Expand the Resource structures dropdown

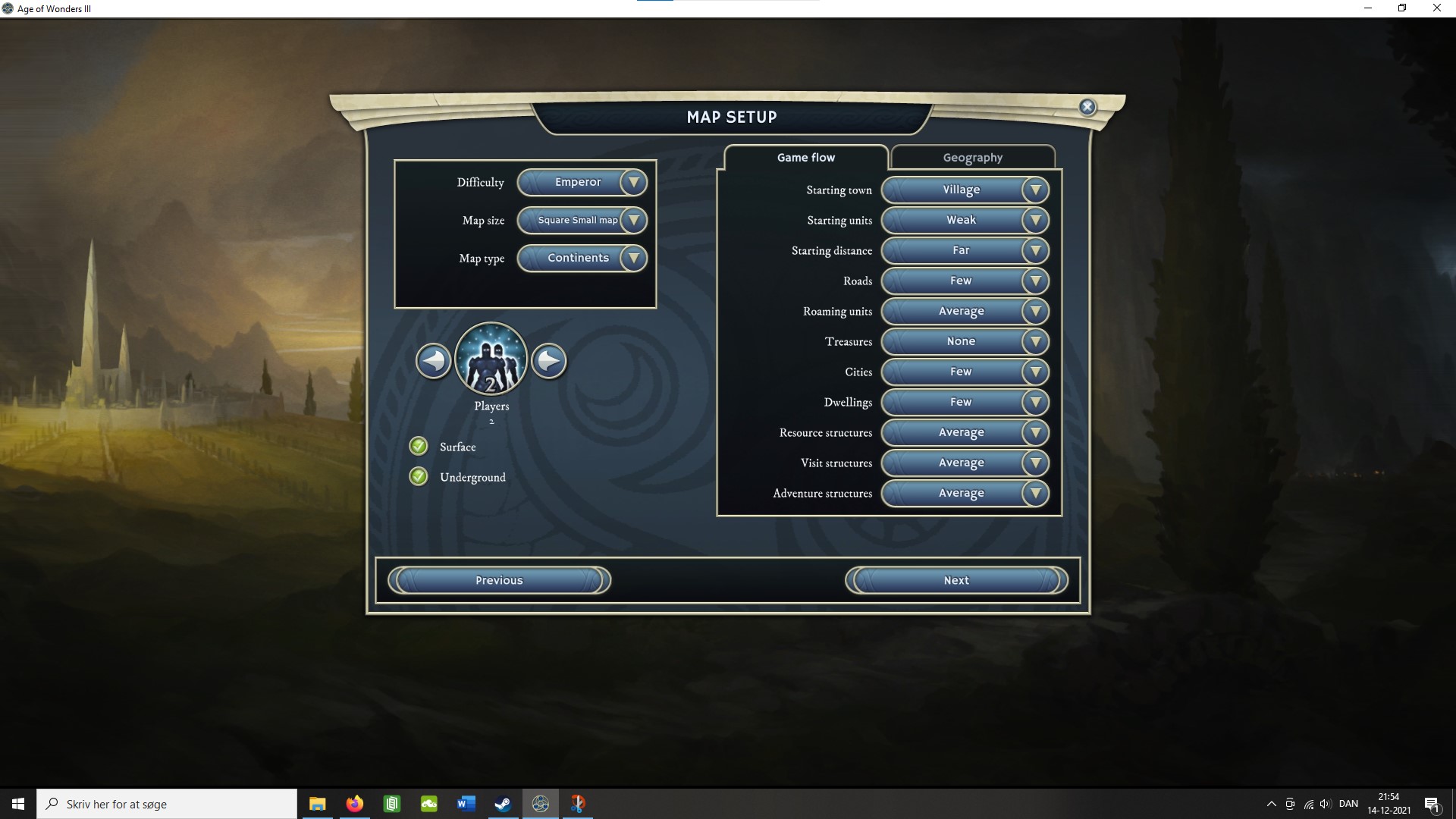[965, 432]
